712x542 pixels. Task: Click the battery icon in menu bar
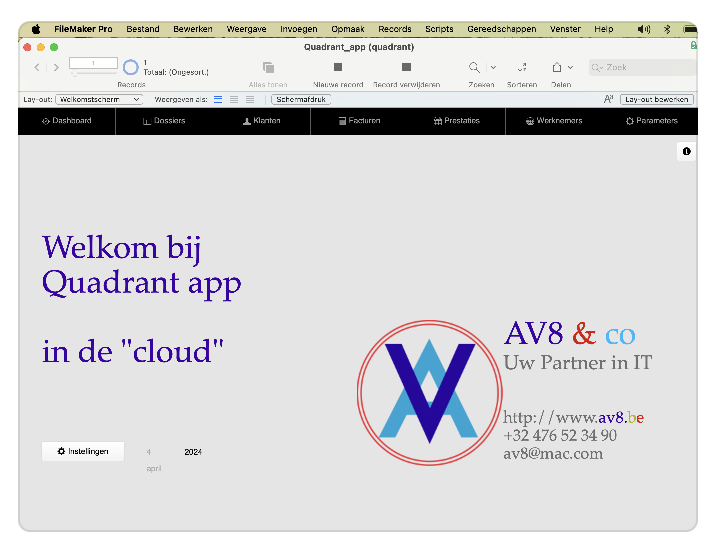(x=690, y=29)
